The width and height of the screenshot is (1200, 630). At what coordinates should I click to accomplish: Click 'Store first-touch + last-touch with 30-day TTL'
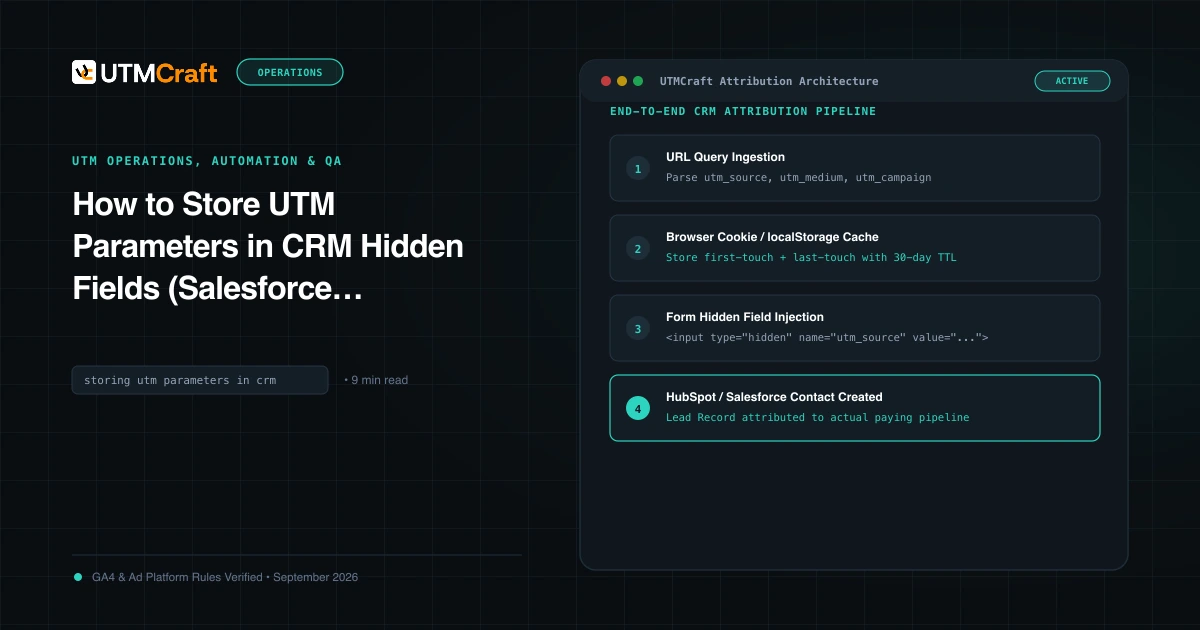[x=812, y=257]
